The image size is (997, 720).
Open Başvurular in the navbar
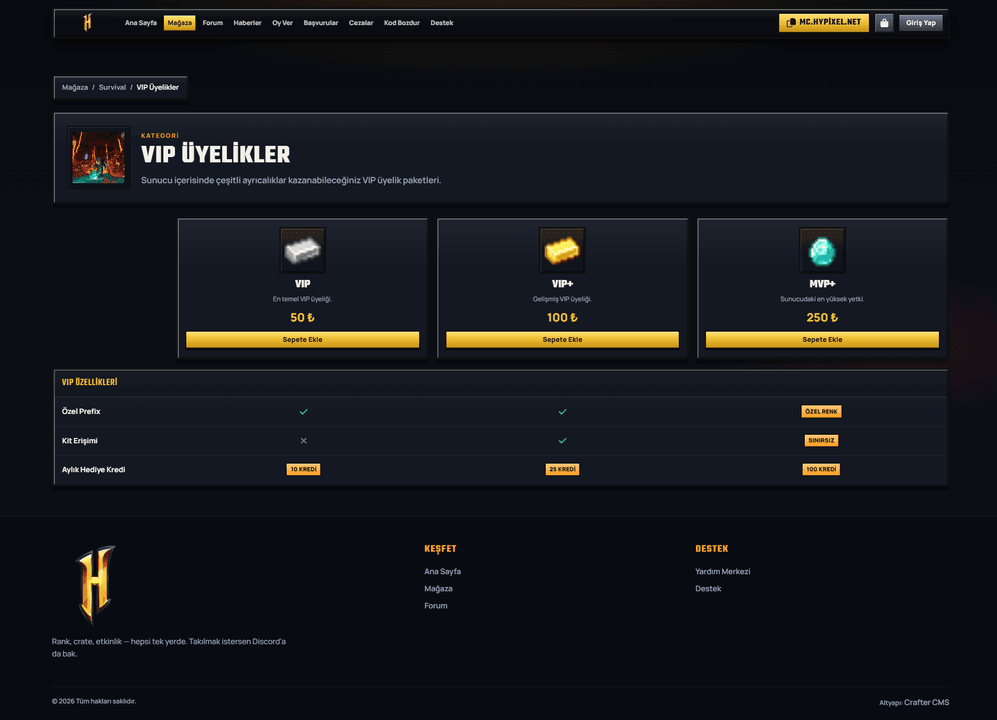pos(320,23)
